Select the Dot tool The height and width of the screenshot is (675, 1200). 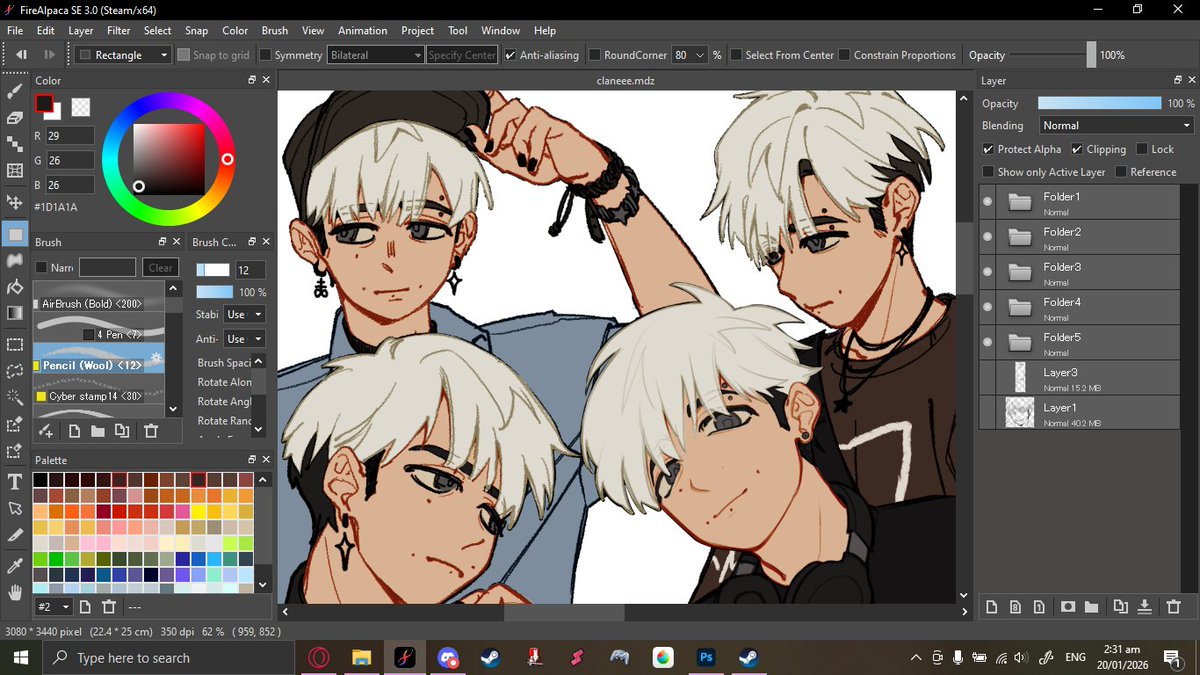click(x=15, y=144)
